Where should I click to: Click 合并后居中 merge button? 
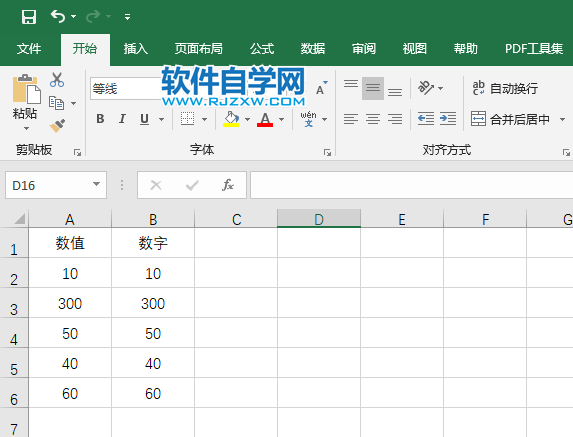pos(511,119)
